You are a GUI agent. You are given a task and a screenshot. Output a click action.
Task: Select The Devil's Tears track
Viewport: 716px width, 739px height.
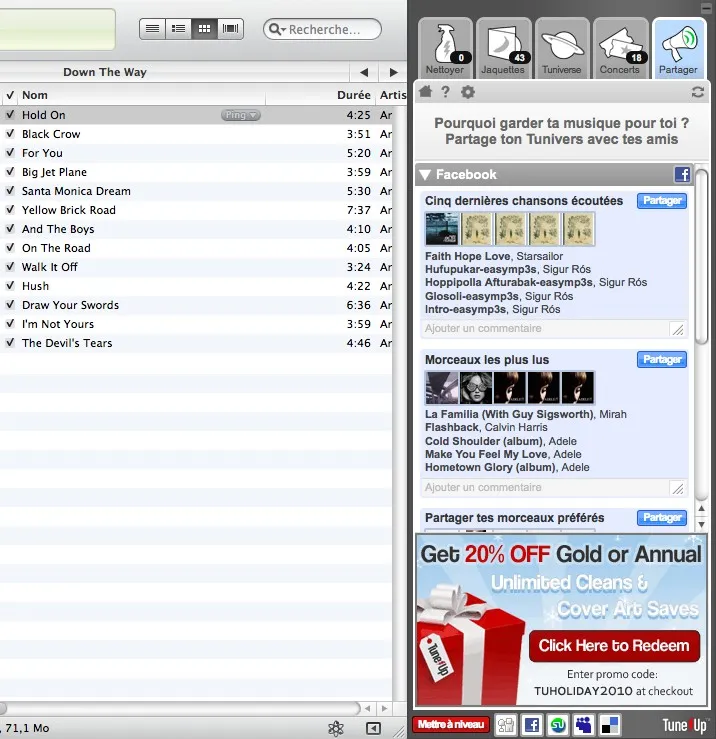coord(196,343)
